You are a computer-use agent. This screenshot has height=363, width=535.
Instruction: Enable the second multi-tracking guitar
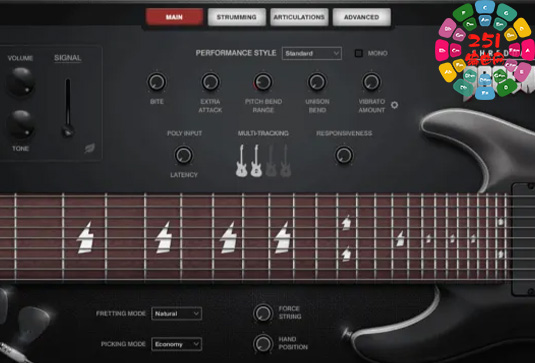[x=256, y=161]
